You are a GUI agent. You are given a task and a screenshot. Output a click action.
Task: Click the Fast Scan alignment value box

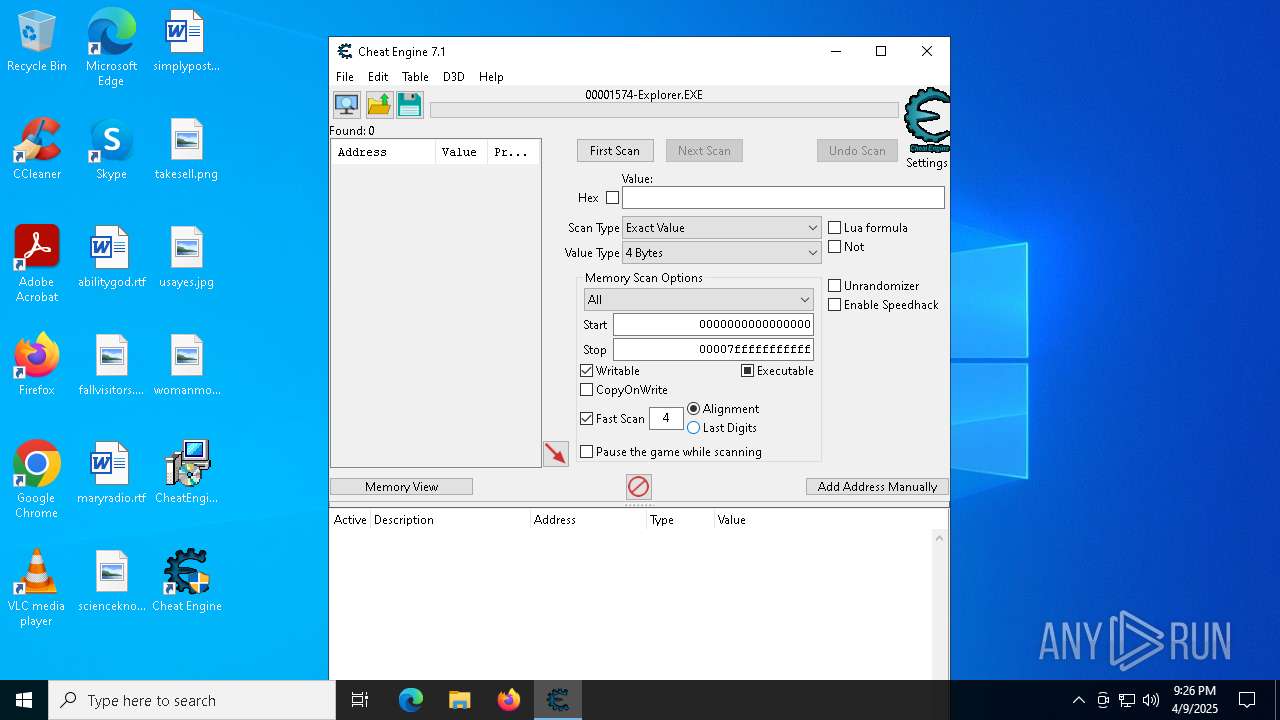coord(666,419)
